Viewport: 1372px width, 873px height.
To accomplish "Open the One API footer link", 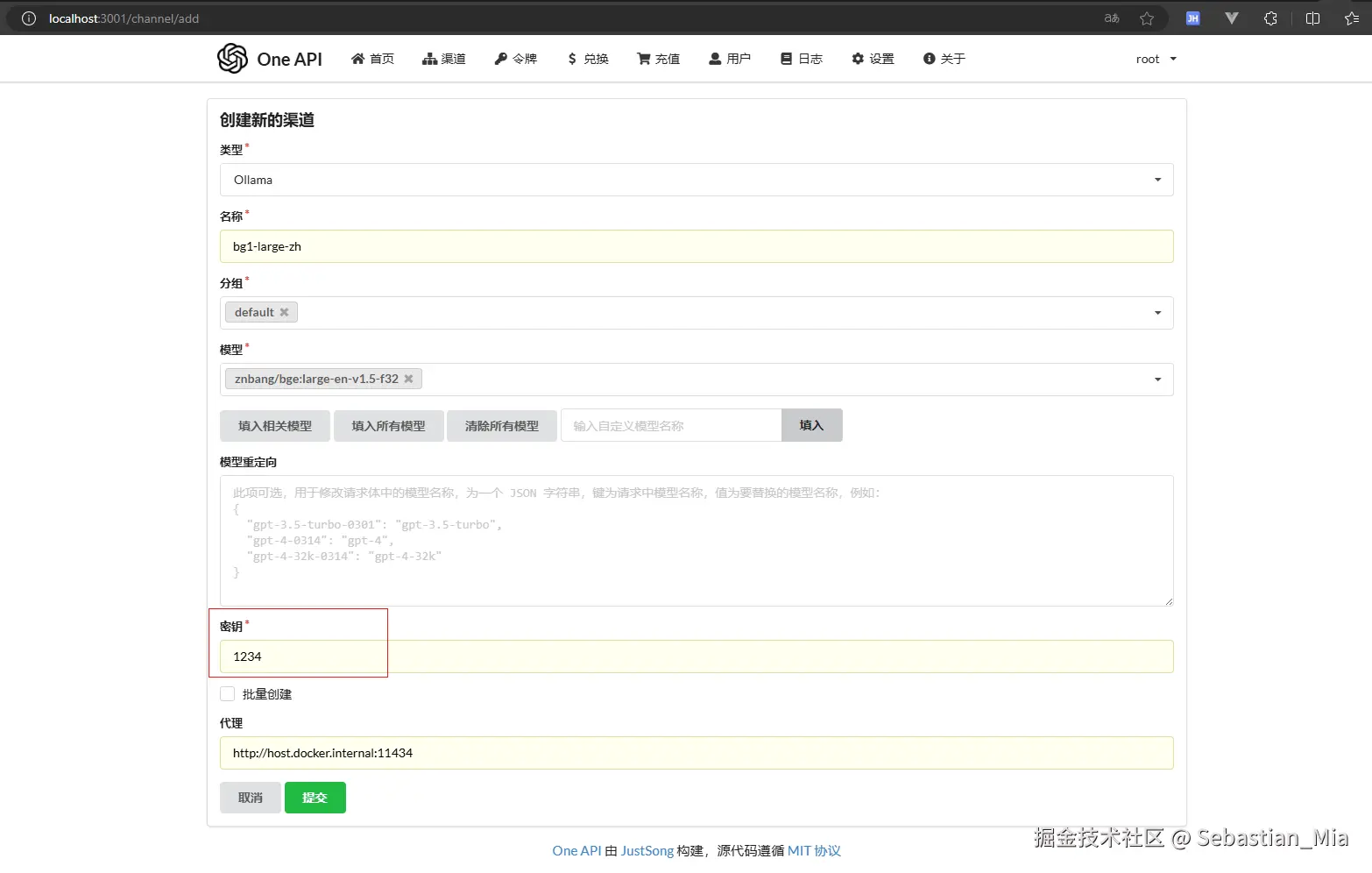I will pos(576,850).
